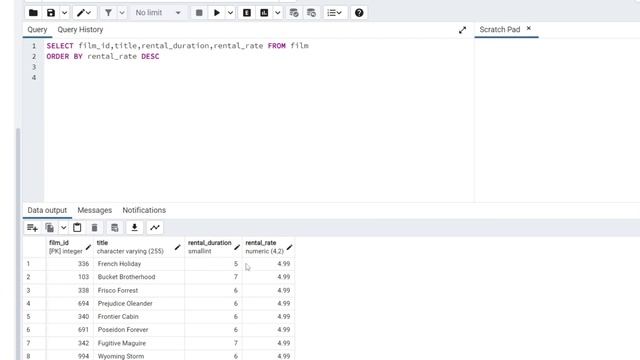The width and height of the screenshot is (640, 360).
Task: Save data changes icon
Action: tap(115, 228)
